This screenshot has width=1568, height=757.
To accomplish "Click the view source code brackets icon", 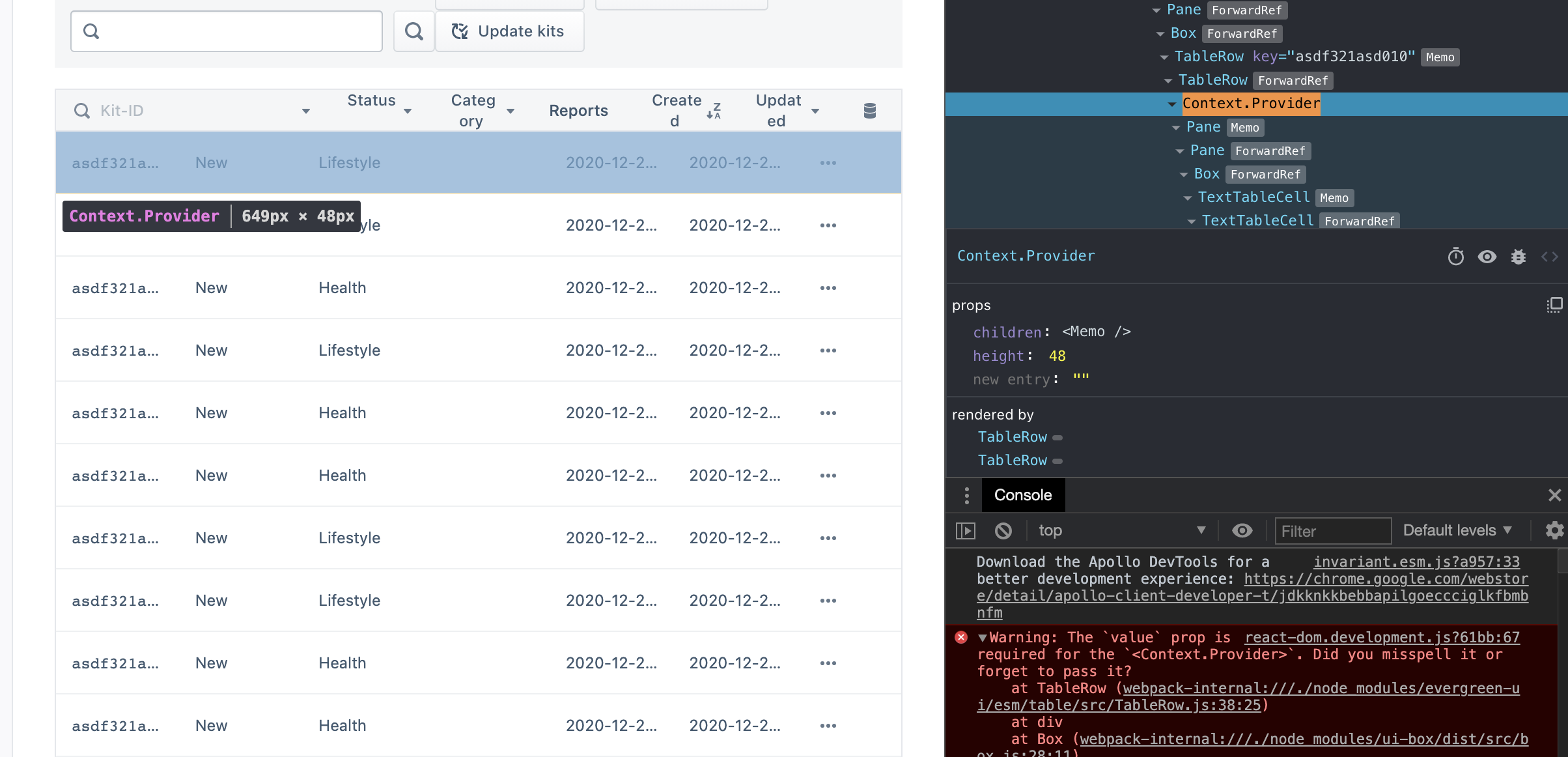I will [x=1549, y=257].
